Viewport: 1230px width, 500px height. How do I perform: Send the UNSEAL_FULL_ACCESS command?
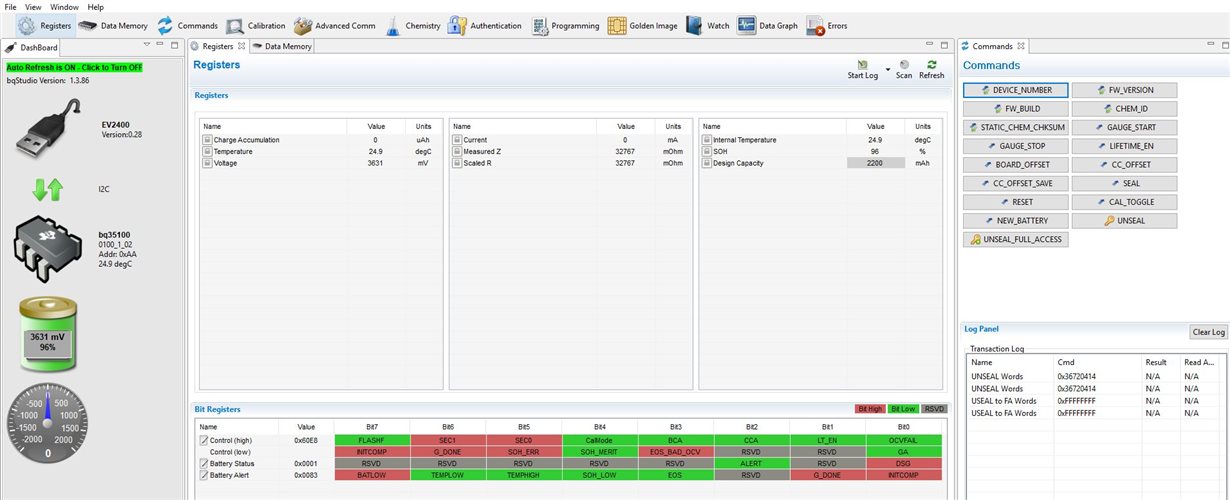tap(1015, 239)
